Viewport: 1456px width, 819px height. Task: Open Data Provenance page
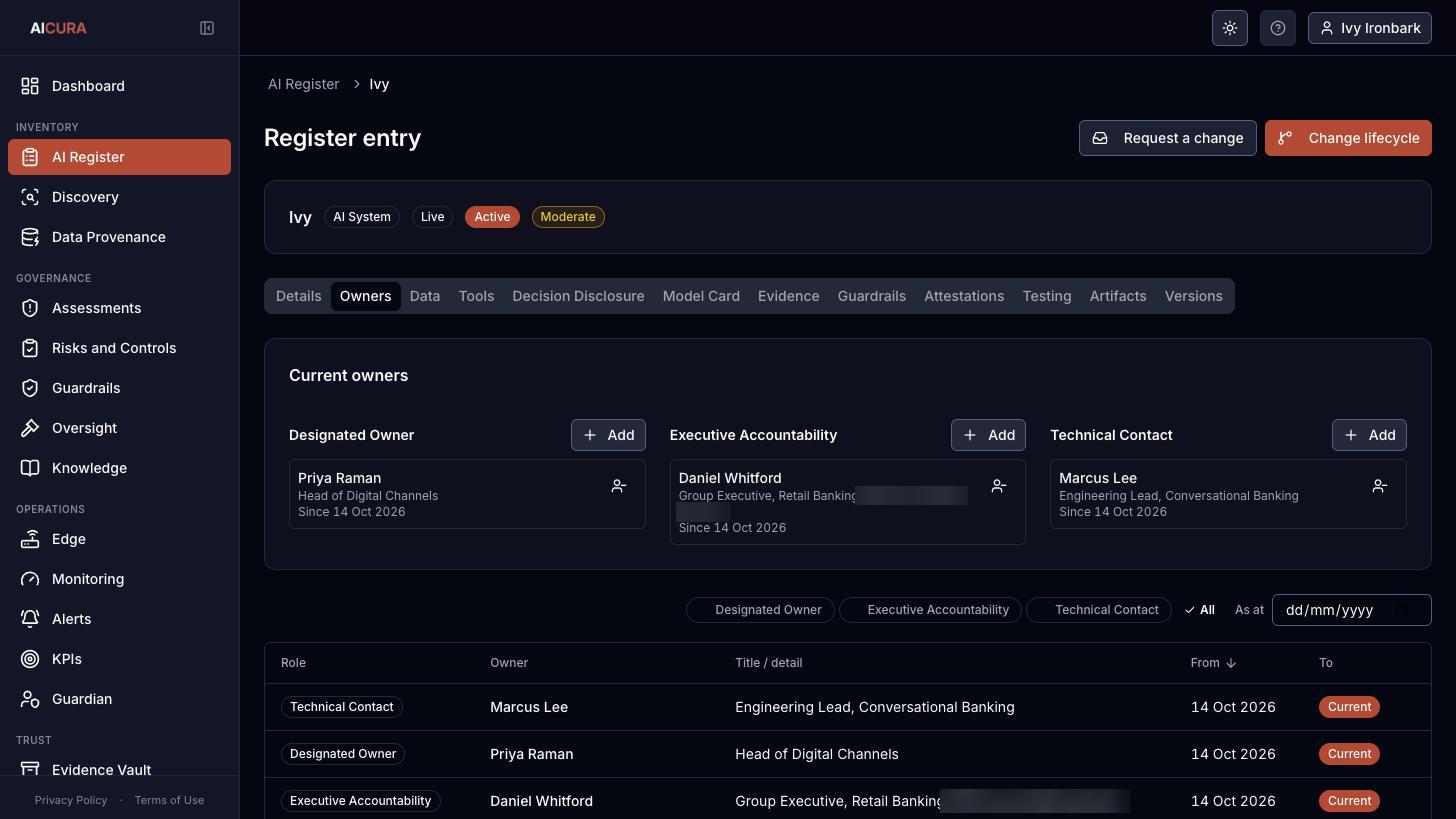(119, 237)
